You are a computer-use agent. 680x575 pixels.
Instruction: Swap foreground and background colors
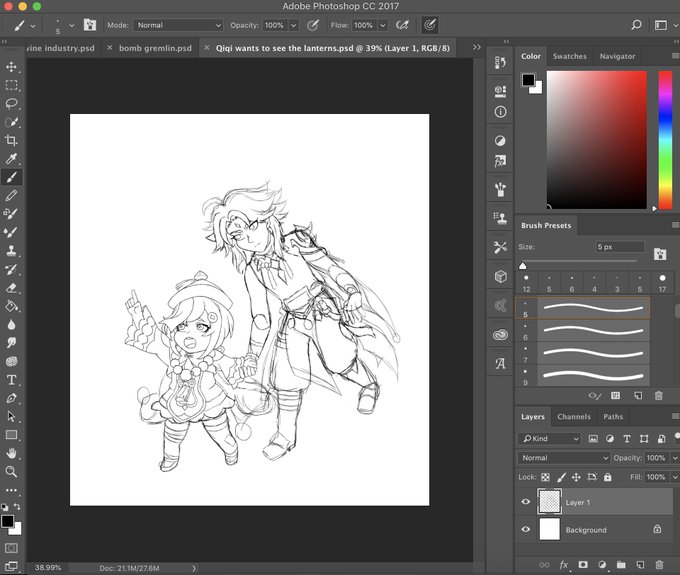point(17,506)
